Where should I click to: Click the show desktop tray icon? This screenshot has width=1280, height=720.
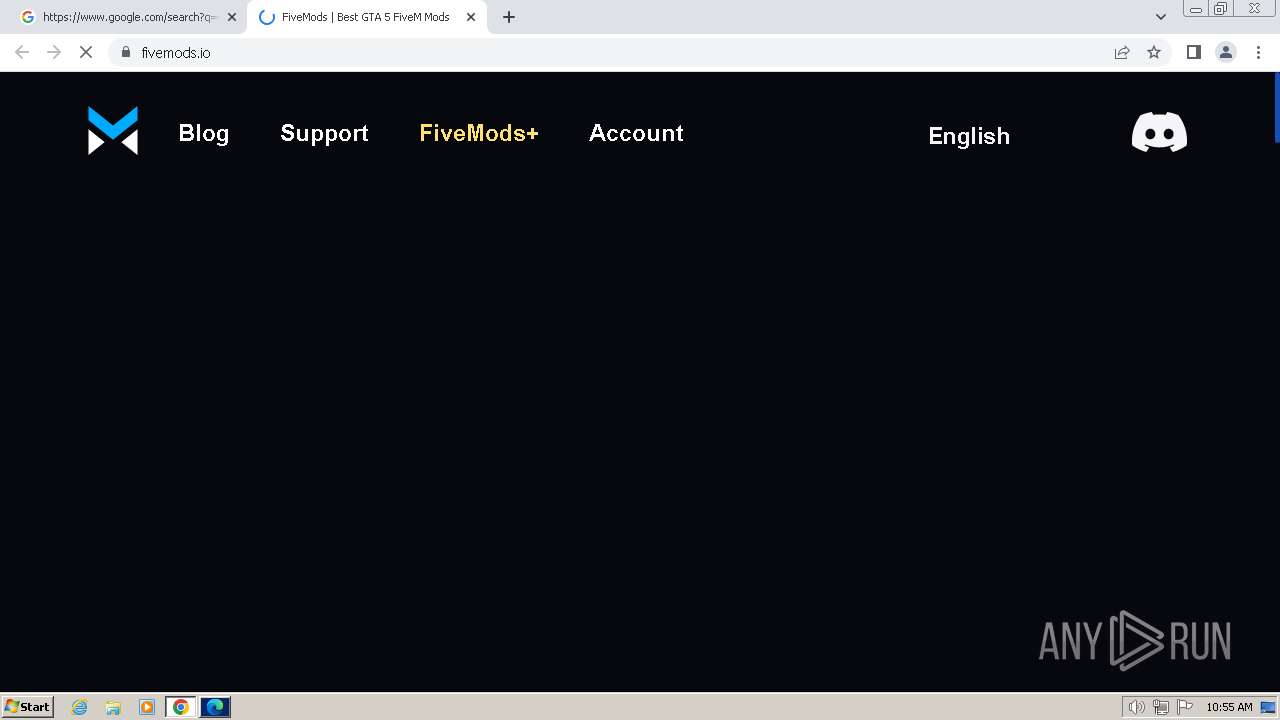(1268, 707)
